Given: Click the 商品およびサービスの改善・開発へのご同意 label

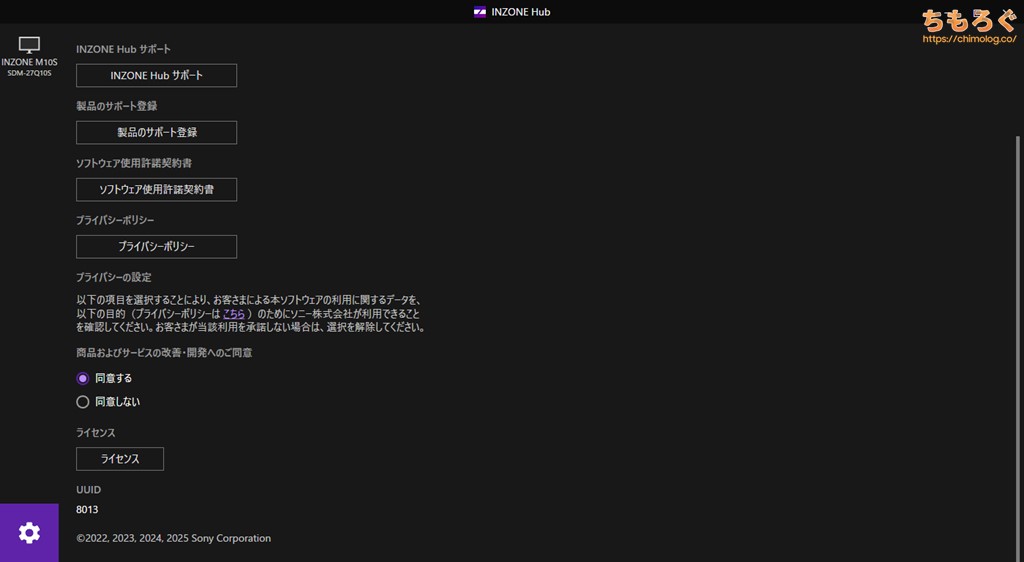Looking at the screenshot, I should tap(164, 353).
